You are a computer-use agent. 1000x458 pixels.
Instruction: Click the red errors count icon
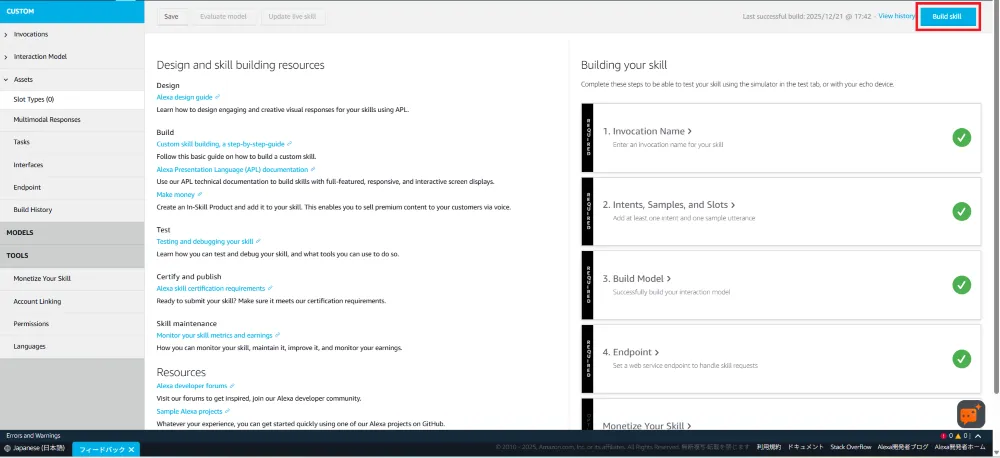(x=943, y=436)
